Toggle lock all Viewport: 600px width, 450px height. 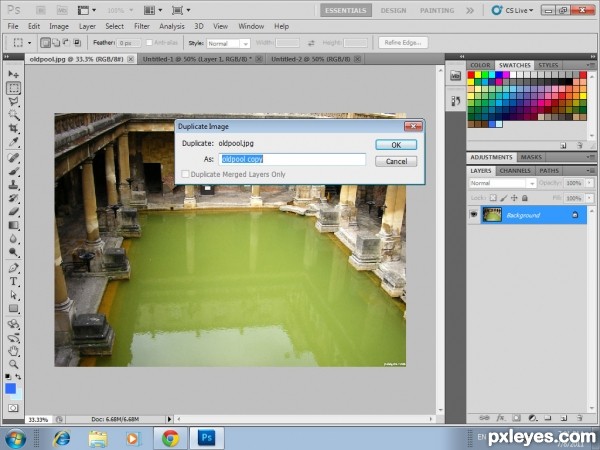(525, 198)
